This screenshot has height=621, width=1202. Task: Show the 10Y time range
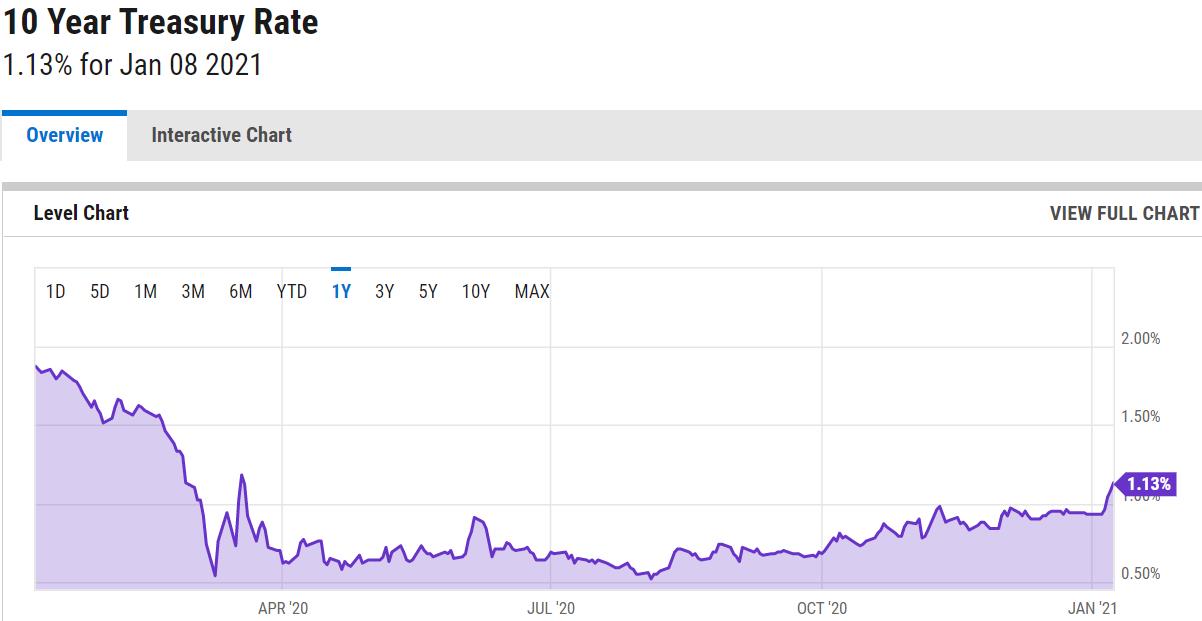476,292
